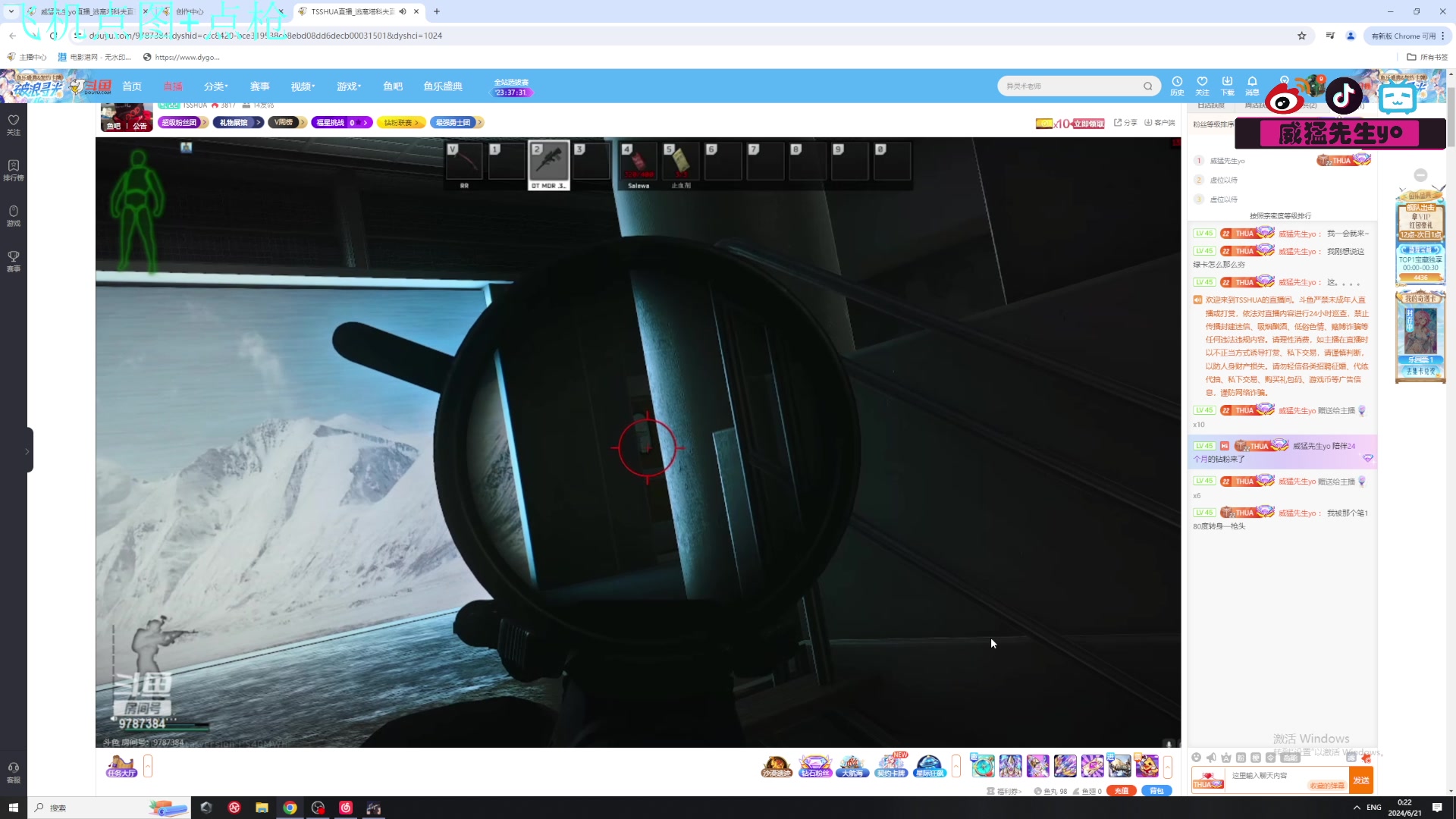Open the 赛事 trophy icon in sidebar
Viewport: 1456px width, 819px height.
tap(14, 261)
